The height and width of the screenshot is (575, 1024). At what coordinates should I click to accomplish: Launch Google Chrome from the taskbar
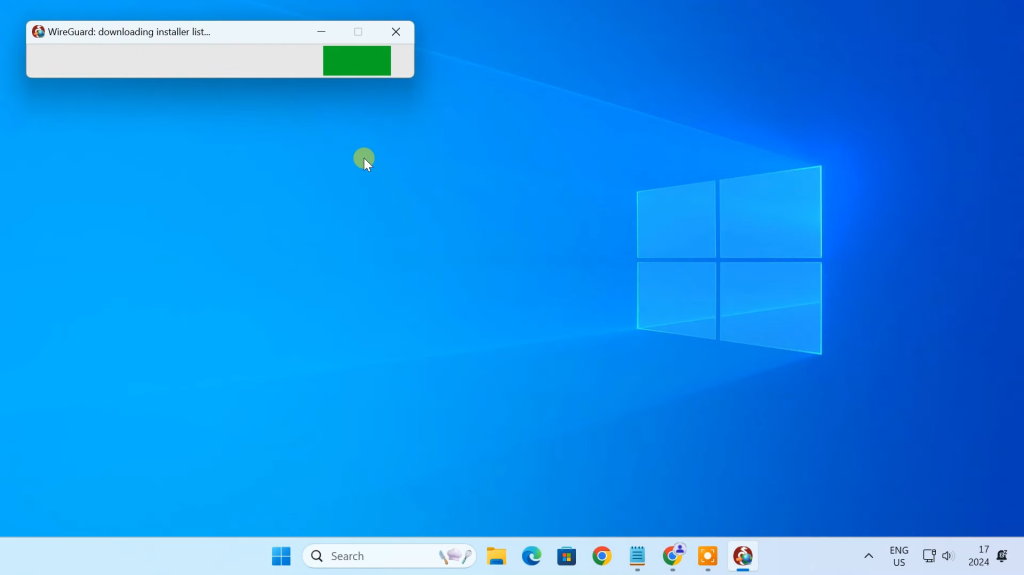pyautogui.click(x=601, y=556)
